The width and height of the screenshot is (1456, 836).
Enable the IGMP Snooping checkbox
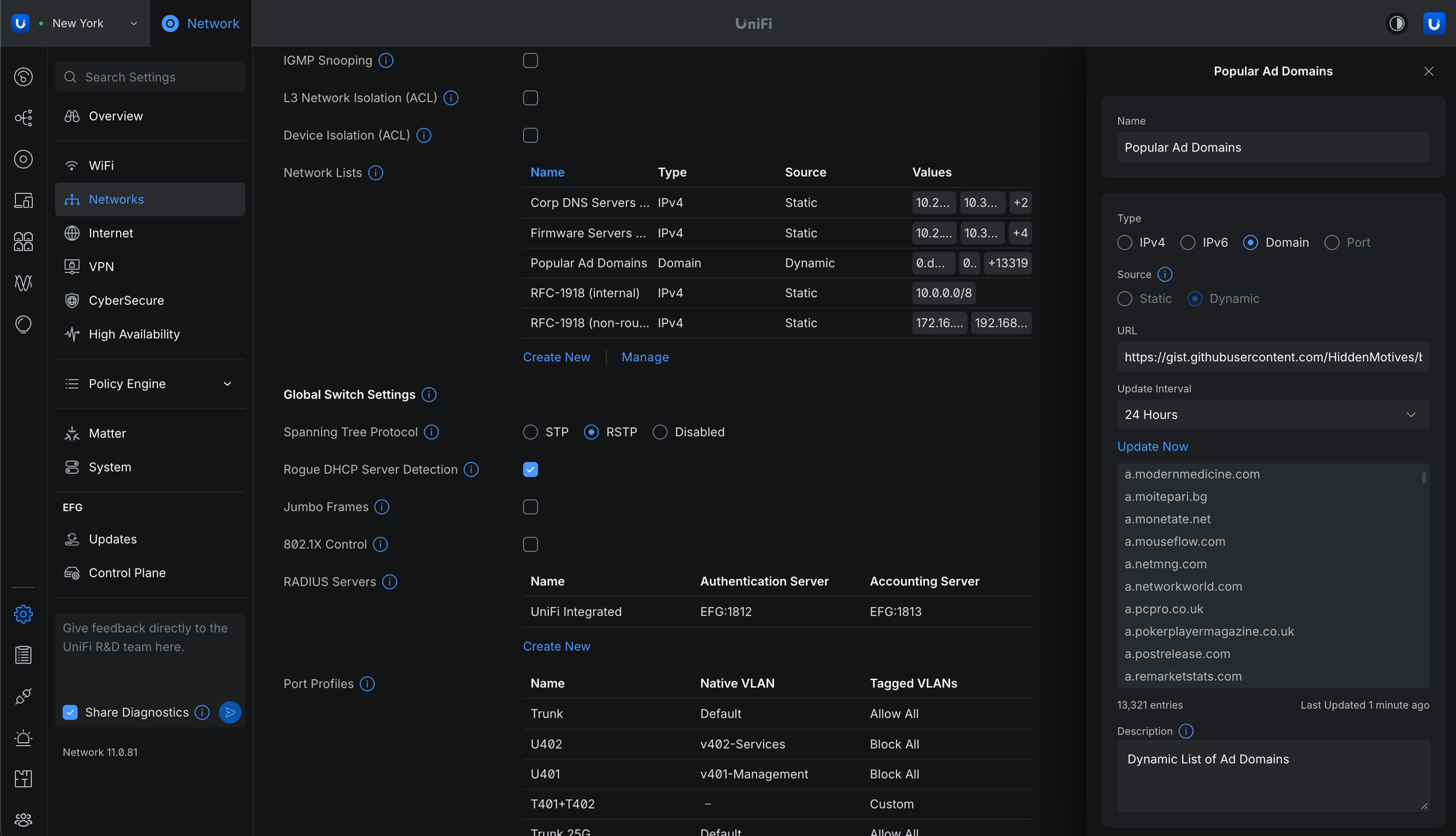click(531, 60)
